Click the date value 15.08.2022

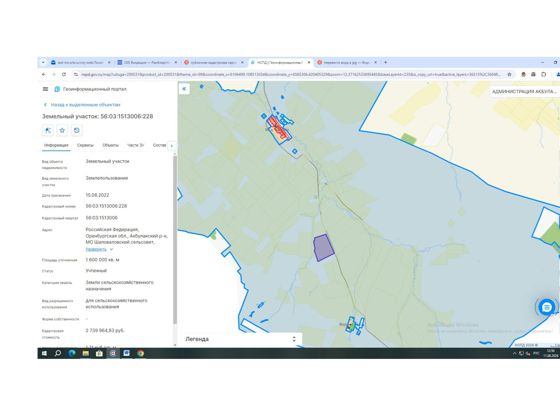tap(97, 195)
